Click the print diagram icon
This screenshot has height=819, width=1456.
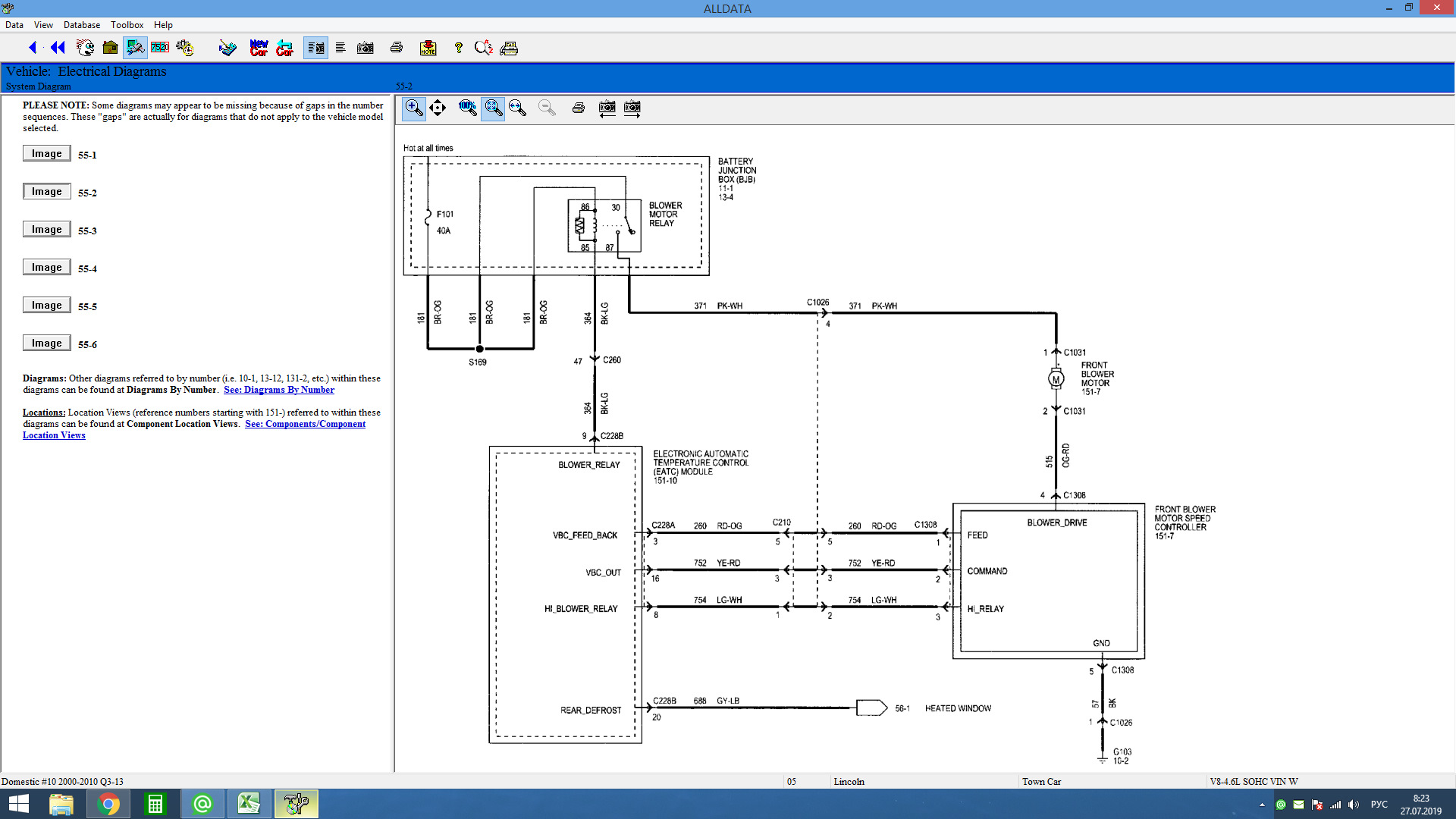coord(577,108)
